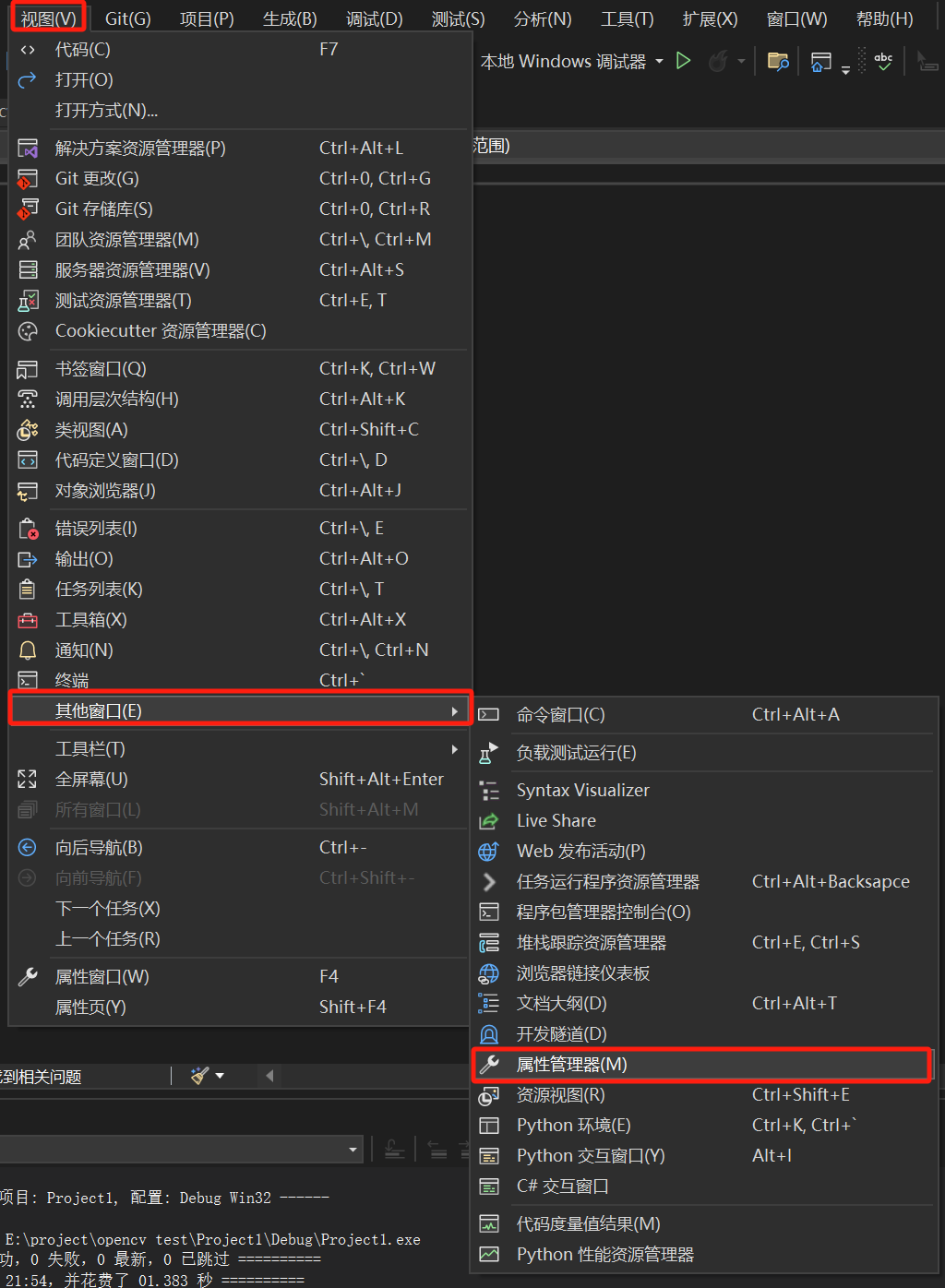The height and width of the screenshot is (1288, 945).
Task: Open the Help menu
Action: (x=884, y=18)
